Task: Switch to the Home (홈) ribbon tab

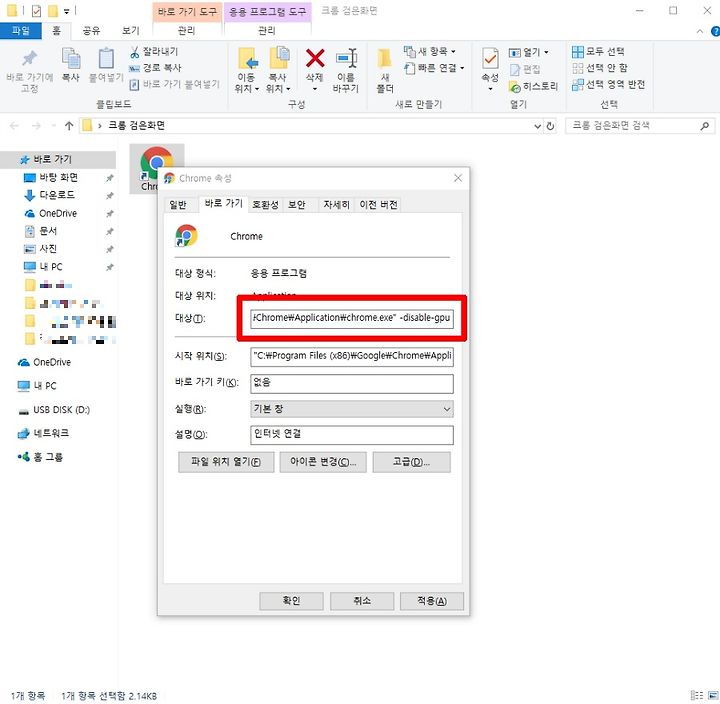Action: click(56, 31)
